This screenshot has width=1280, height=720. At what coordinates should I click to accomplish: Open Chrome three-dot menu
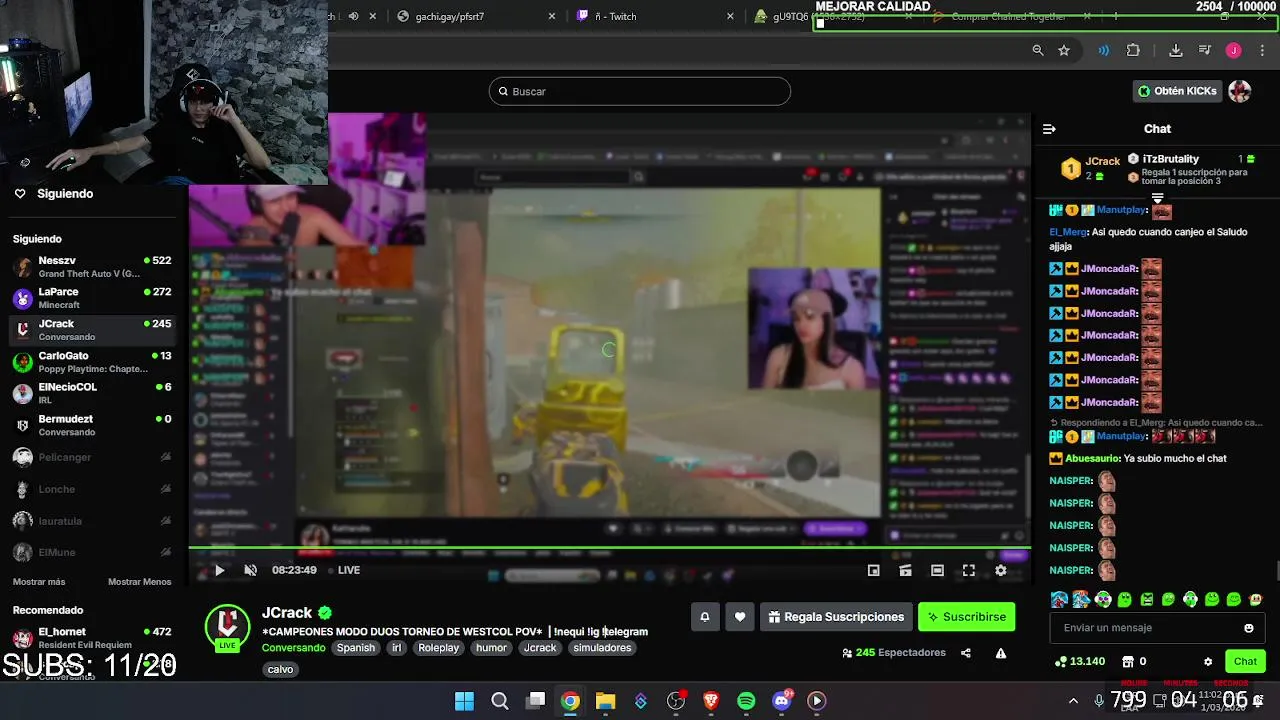click(x=1262, y=50)
